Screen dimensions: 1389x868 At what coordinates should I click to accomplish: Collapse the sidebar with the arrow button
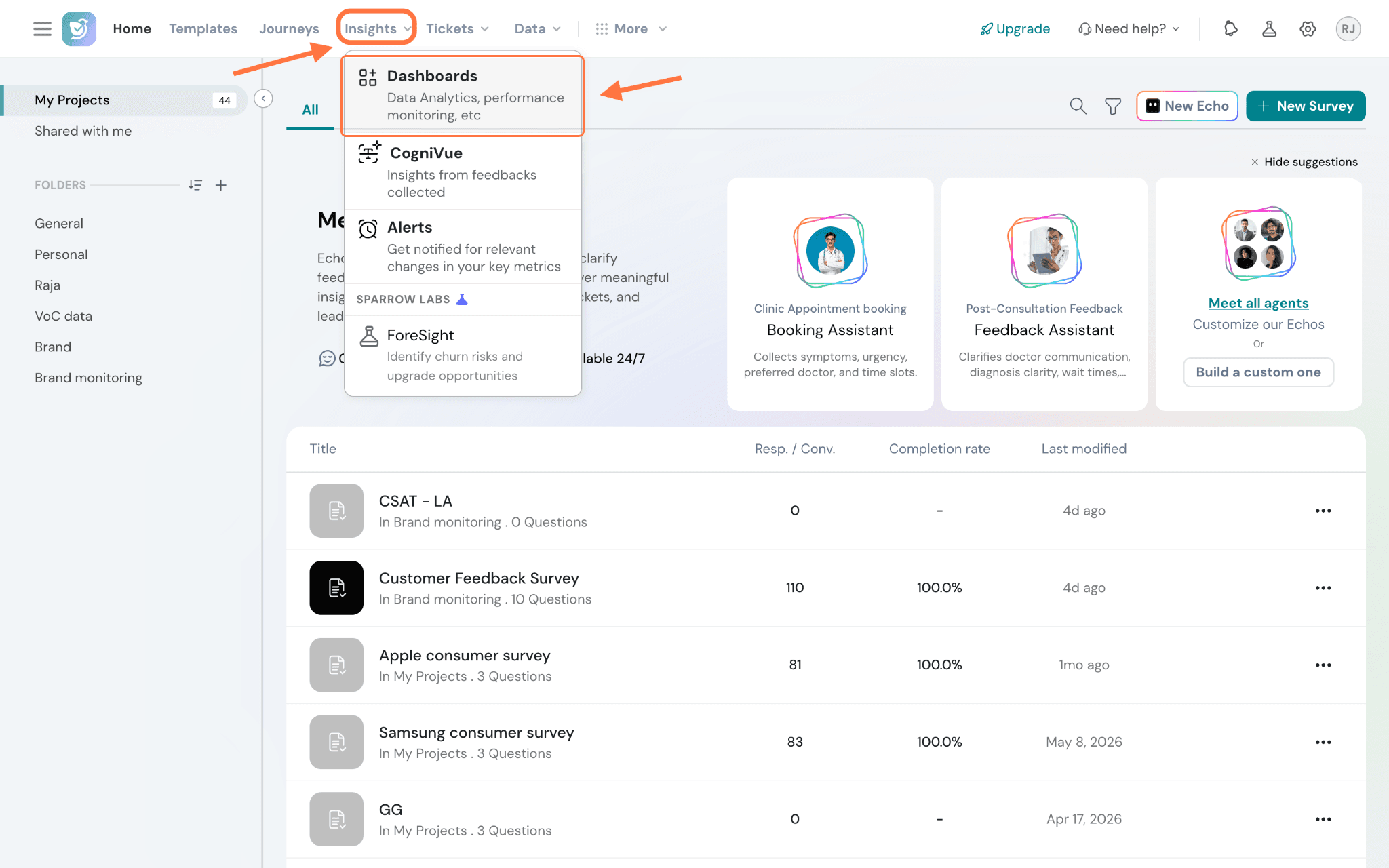coord(263,98)
